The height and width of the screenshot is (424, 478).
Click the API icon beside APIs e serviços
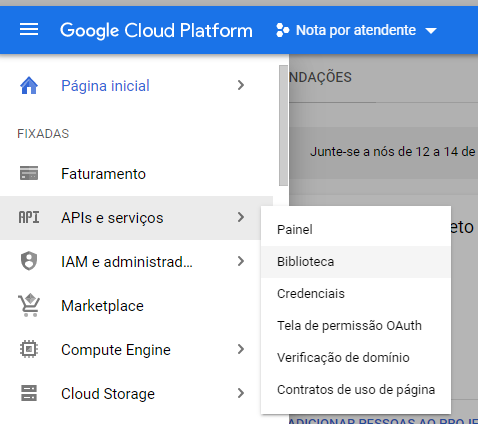click(29, 217)
